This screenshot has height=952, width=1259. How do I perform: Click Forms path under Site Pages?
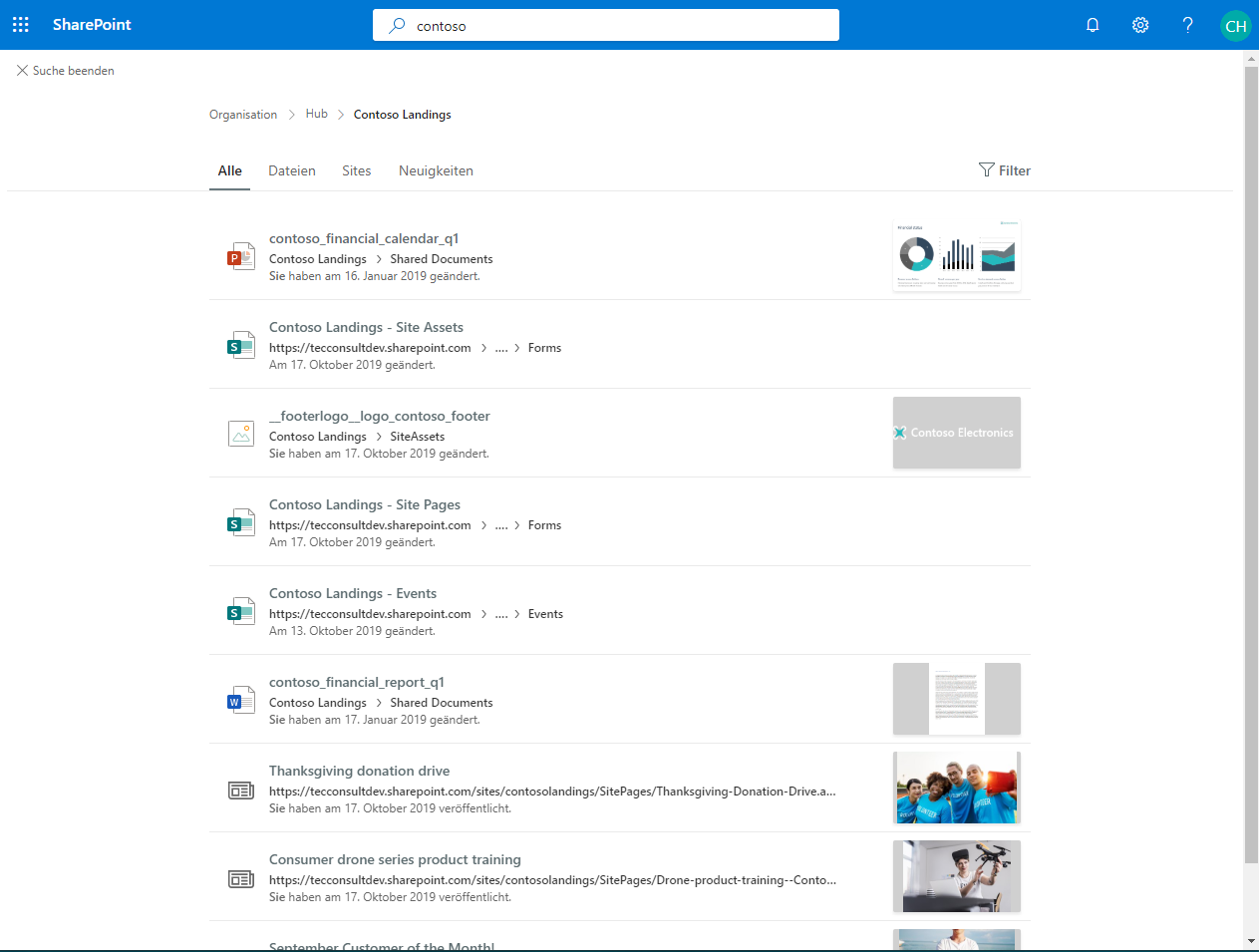pos(544,525)
